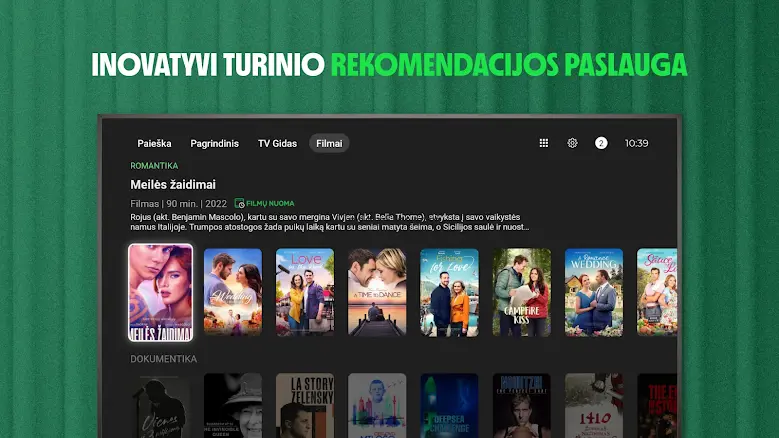The image size is (779, 438).
Task: Open the A Romance Wedding poster
Action: click(594, 292)
